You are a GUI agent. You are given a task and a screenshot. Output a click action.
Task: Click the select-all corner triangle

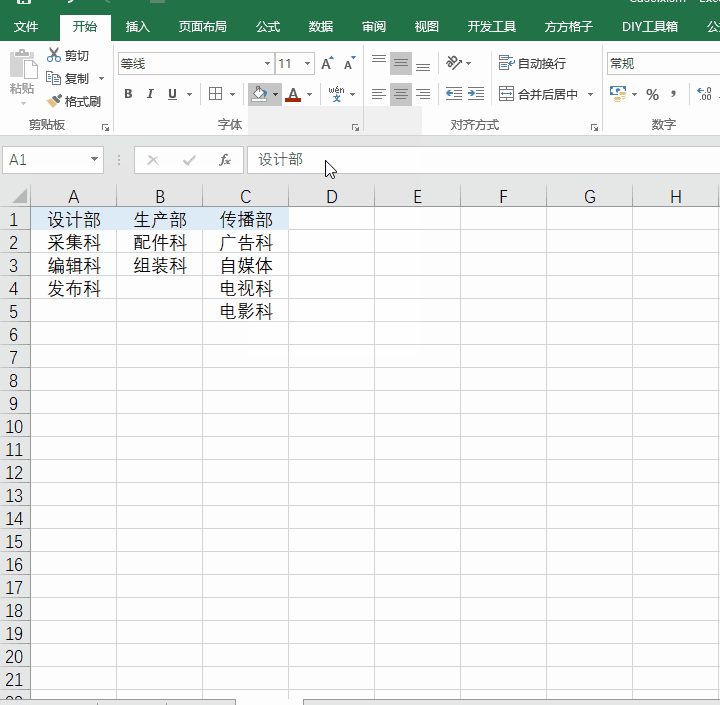click(19, 196)
